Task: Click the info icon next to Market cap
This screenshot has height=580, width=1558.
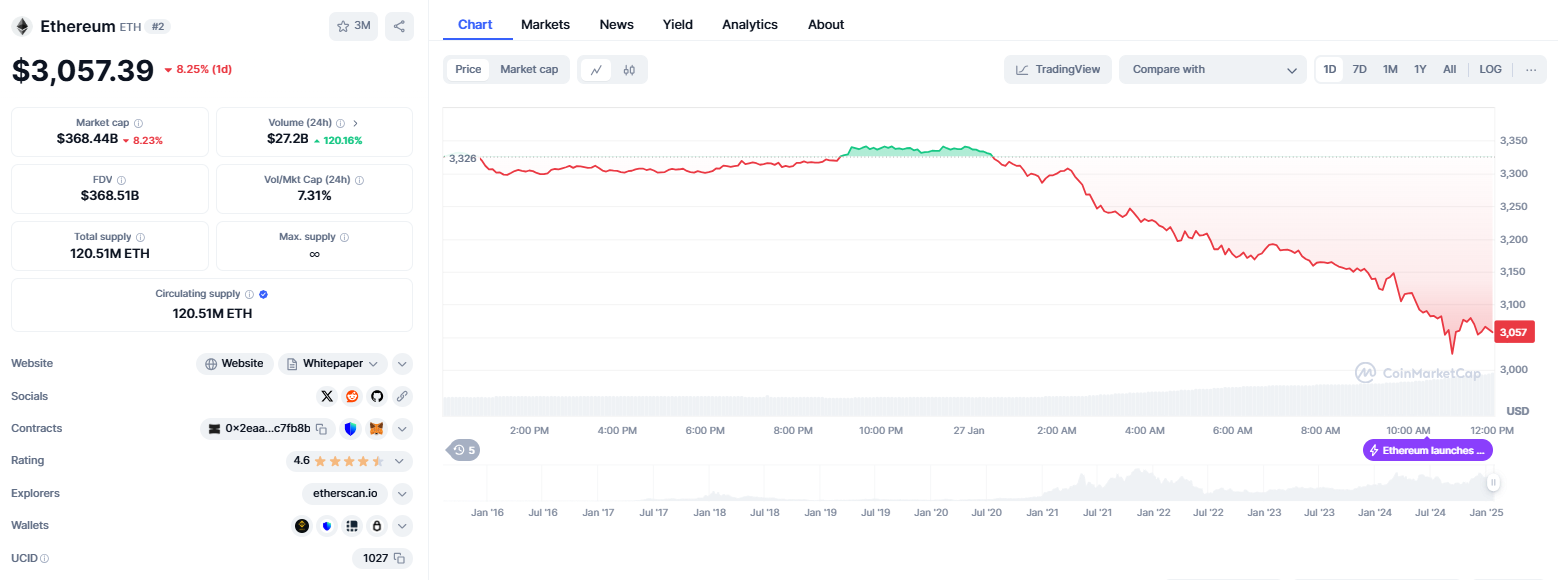Action: [x=138, y=123]
